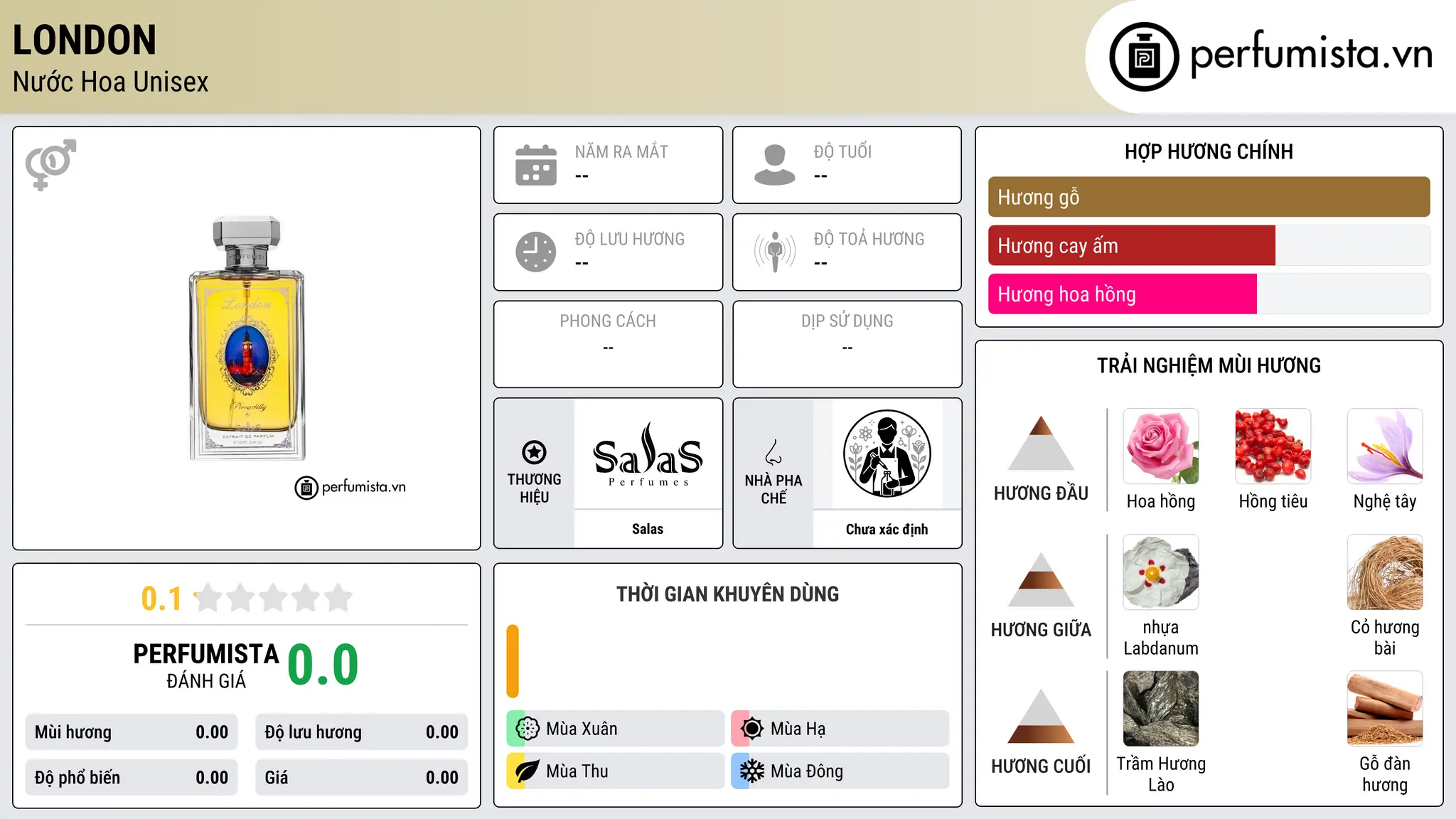Image resolution: width=1456 pixels, height=819 pixels.
Task: Click the Độ toả hương label
Action: point(869,239)
